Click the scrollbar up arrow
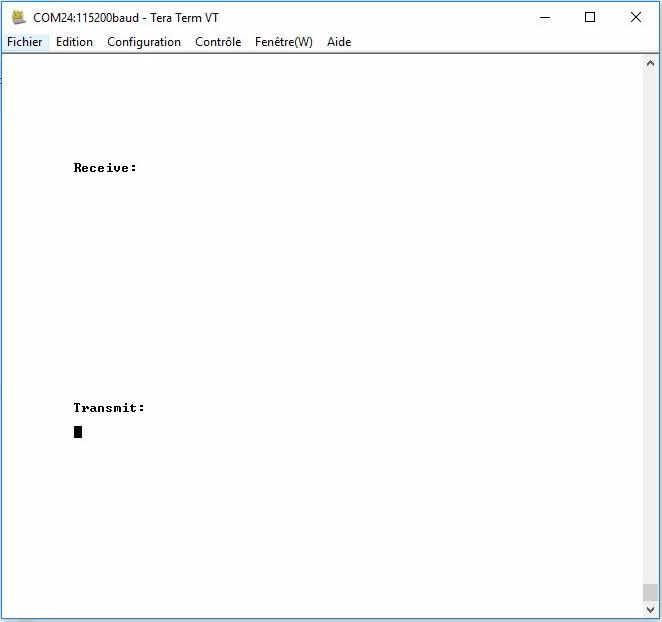 click(x=650, y=63)
